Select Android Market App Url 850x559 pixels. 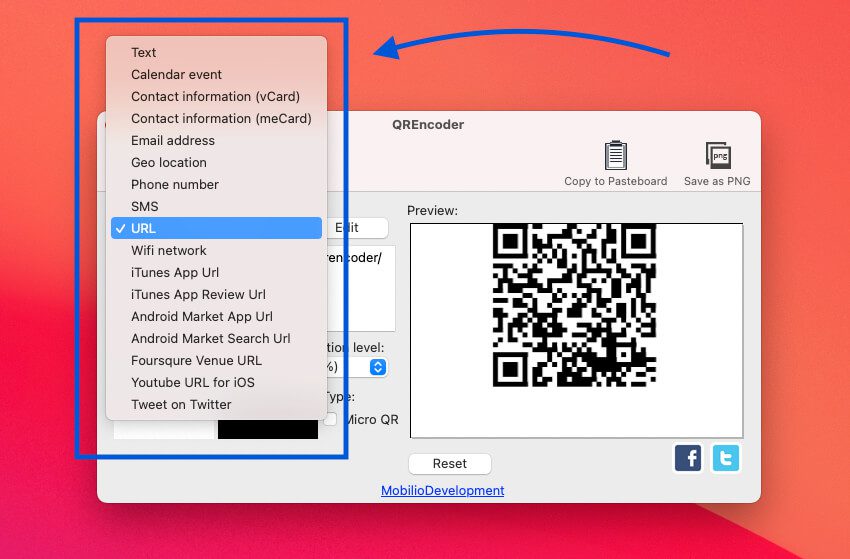tap(216, 316)
